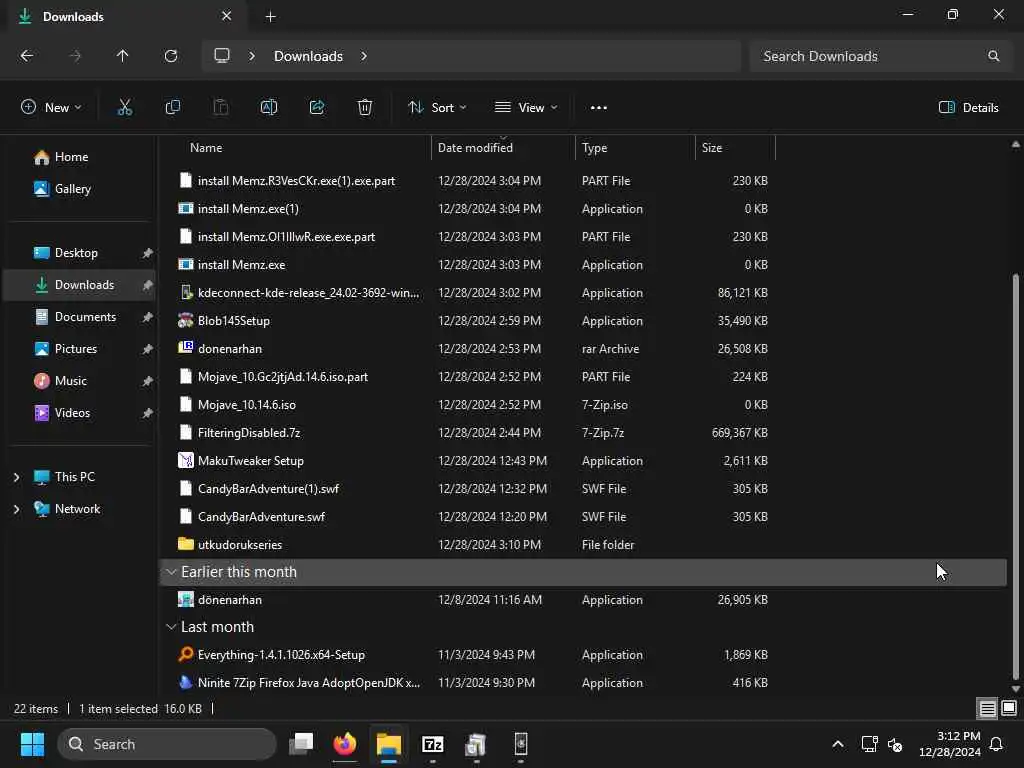Open 7-Zip from the taskbar
1024x768 pixels.
click(432, 744)
